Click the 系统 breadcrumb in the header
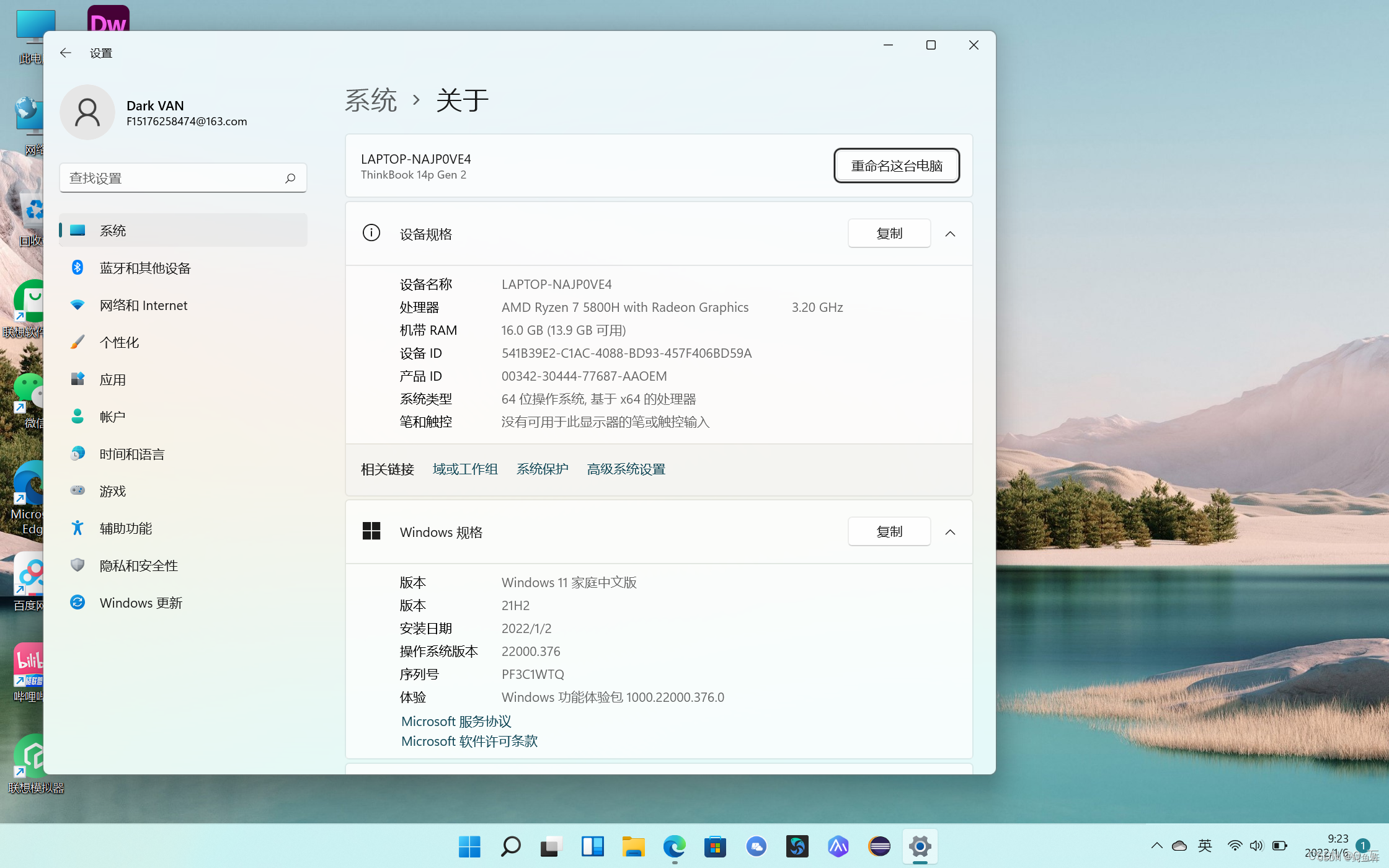 click(371, 100)
